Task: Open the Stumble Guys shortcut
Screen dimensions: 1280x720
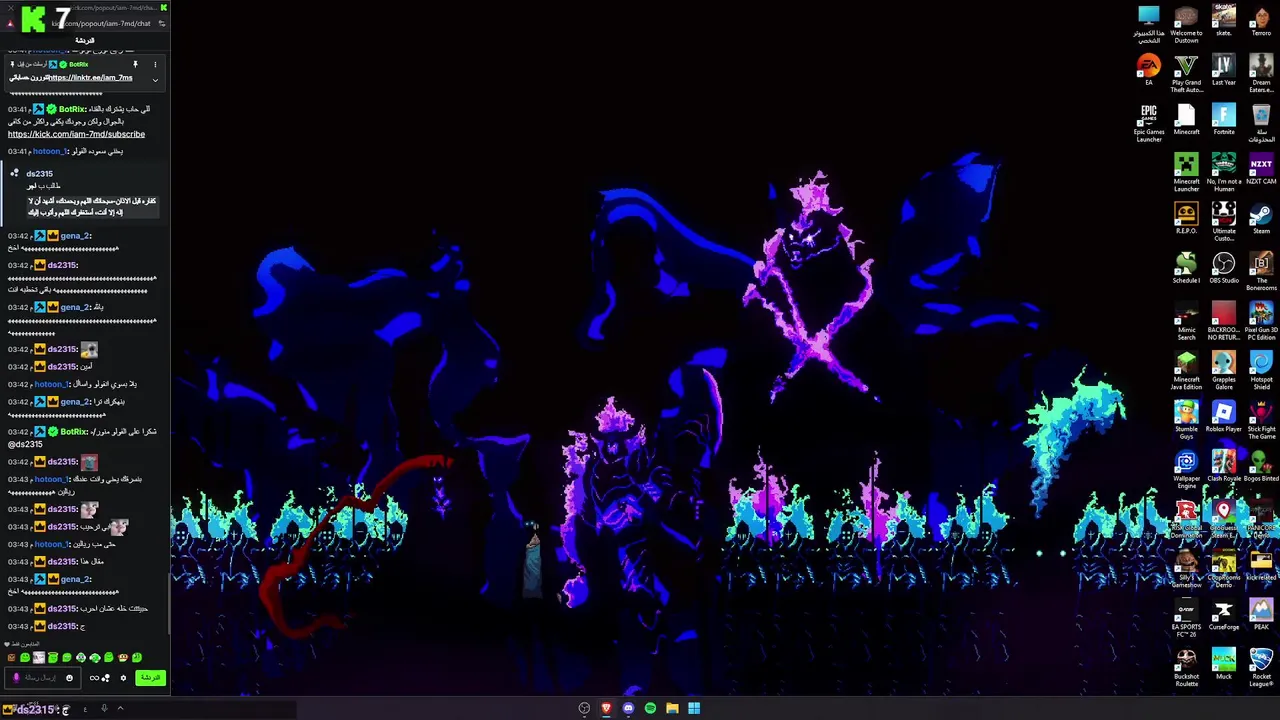Action: pyautogui.click(x=1186, y=420)
